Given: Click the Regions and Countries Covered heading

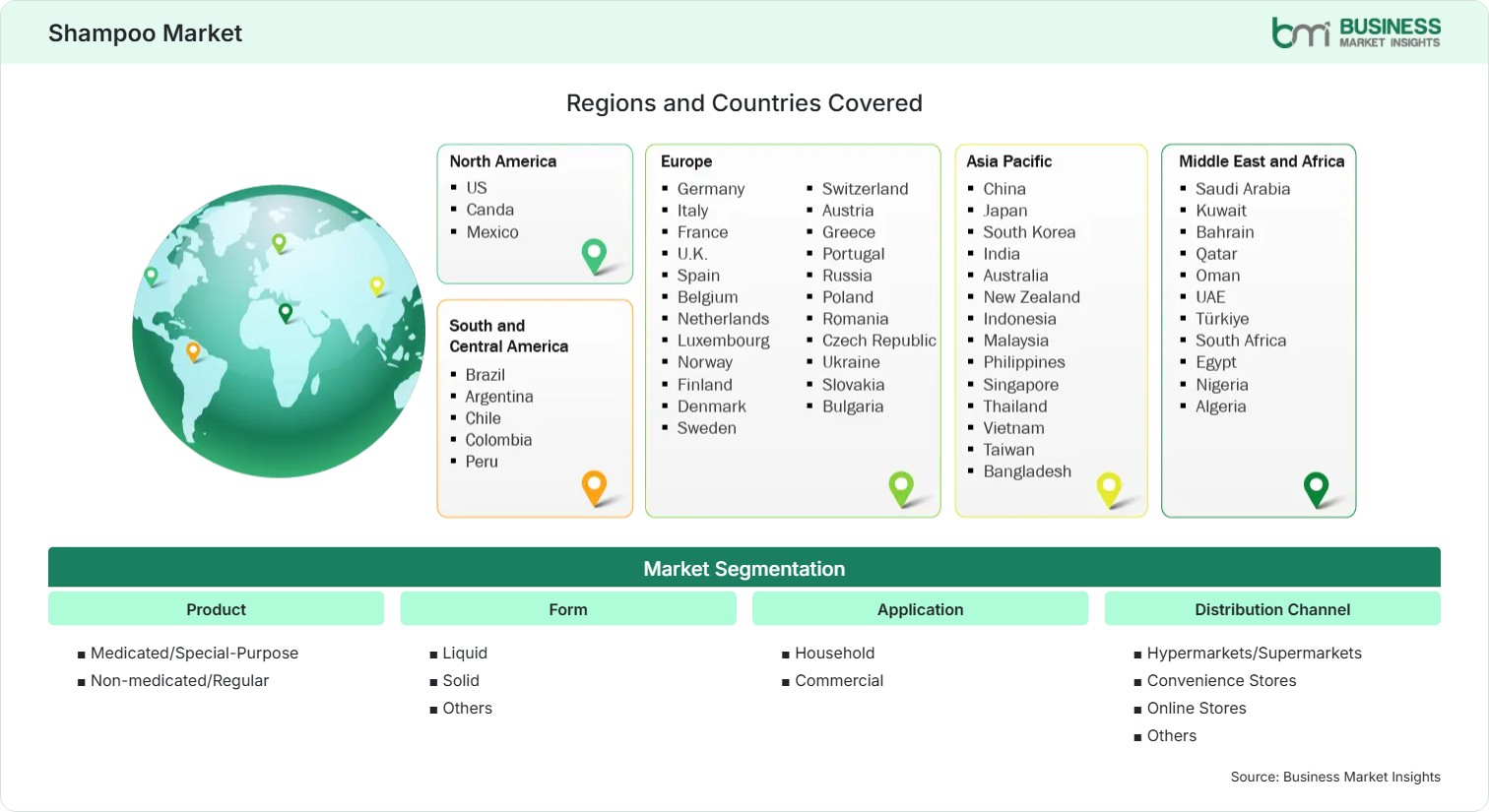Looking at the screenshot, I should tap(744, 103).
